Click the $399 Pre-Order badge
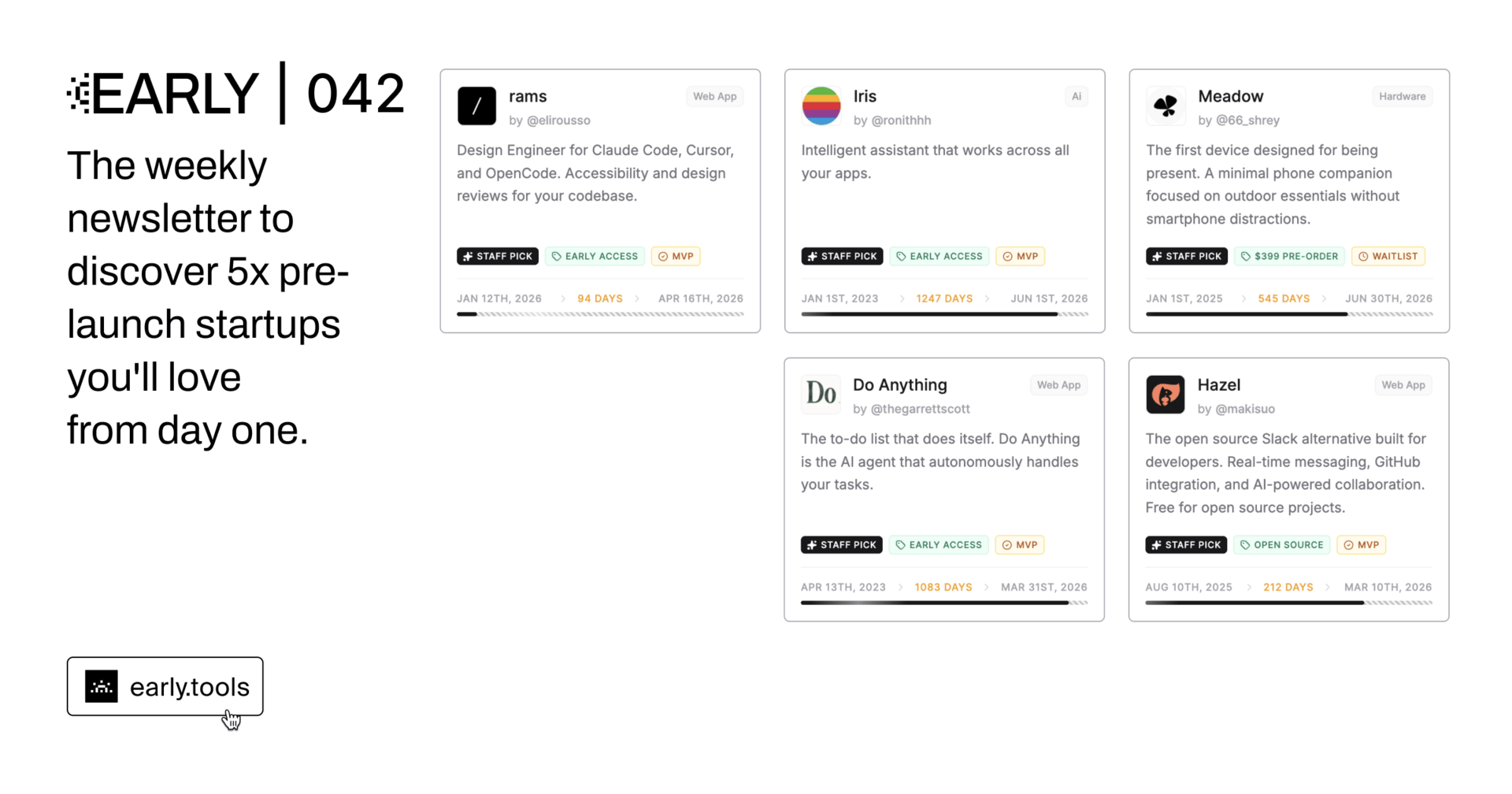This screenshot has height=794, width=1512. (x=1289, y=256)
